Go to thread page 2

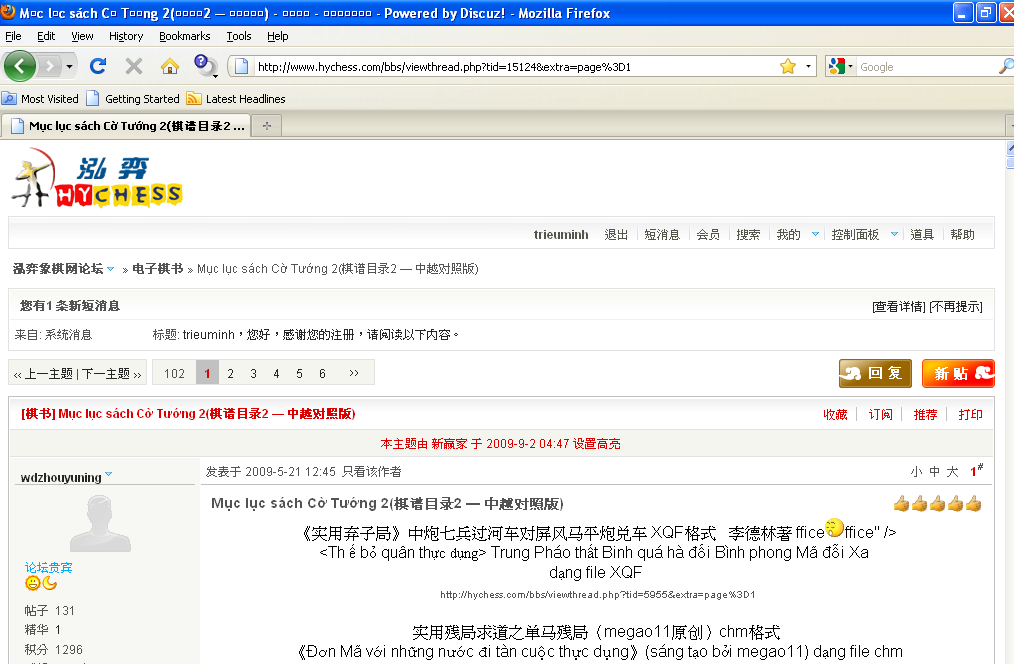point(230,373)
